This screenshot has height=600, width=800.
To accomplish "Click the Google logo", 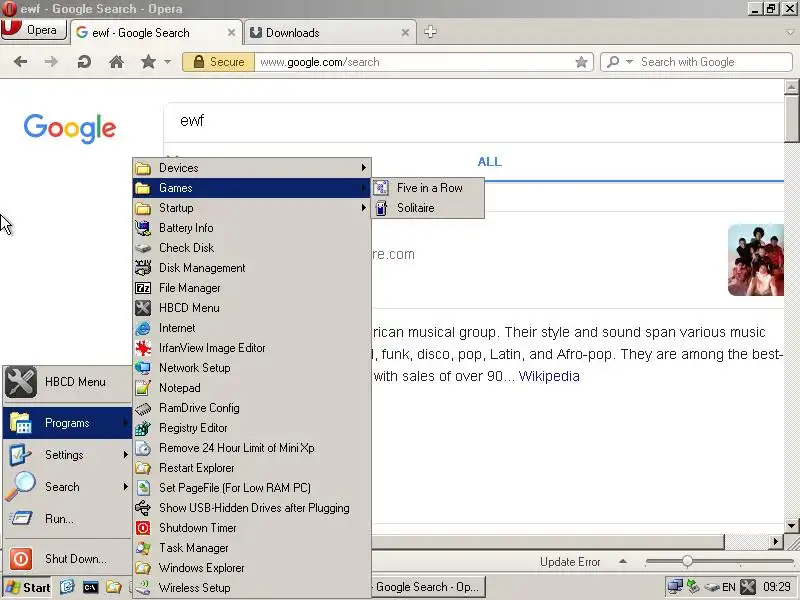I will 69,128.
